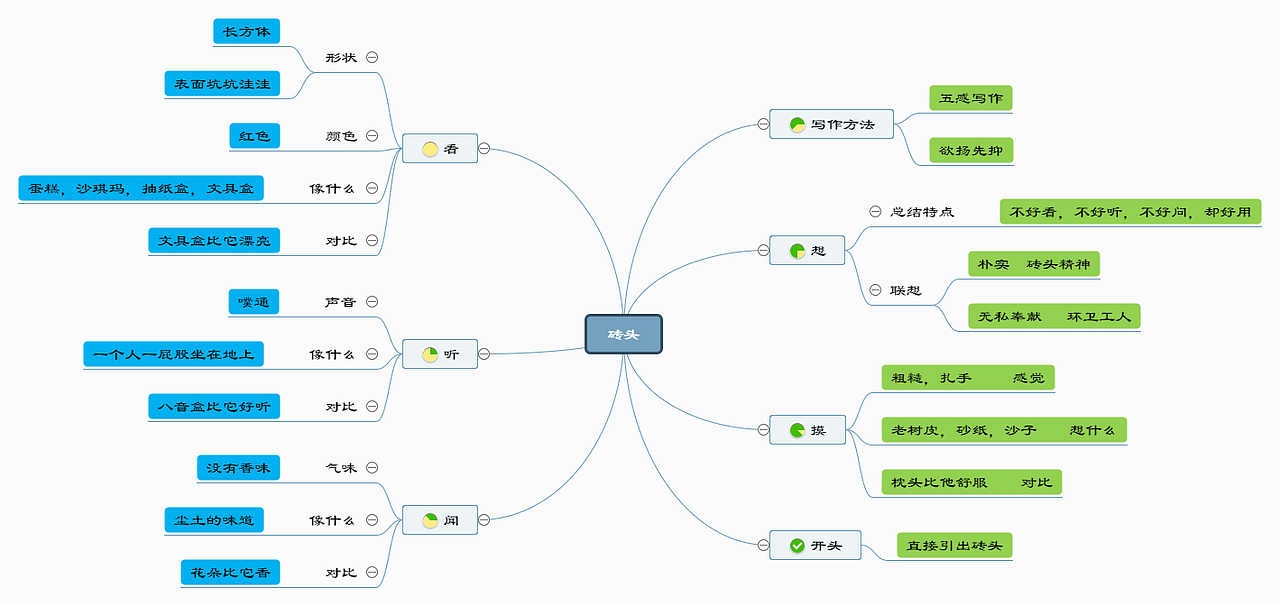The image size is (1280, 606).
Task: Collapse the 颜色 subtopic
Action: pos(372,136)
